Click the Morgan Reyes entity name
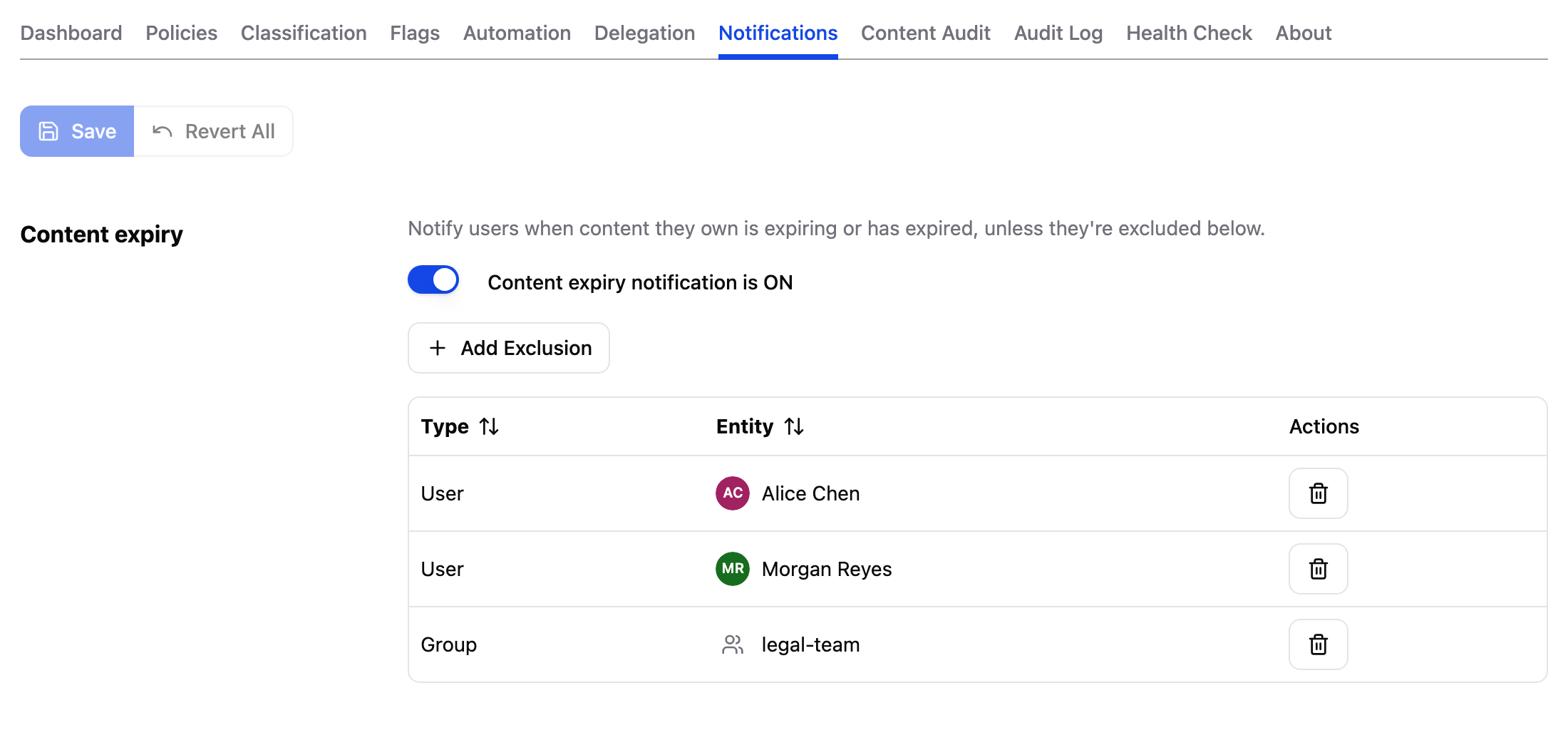Image resolution: width=1568 pixels, height=730 pixels. tap(826, 569)
